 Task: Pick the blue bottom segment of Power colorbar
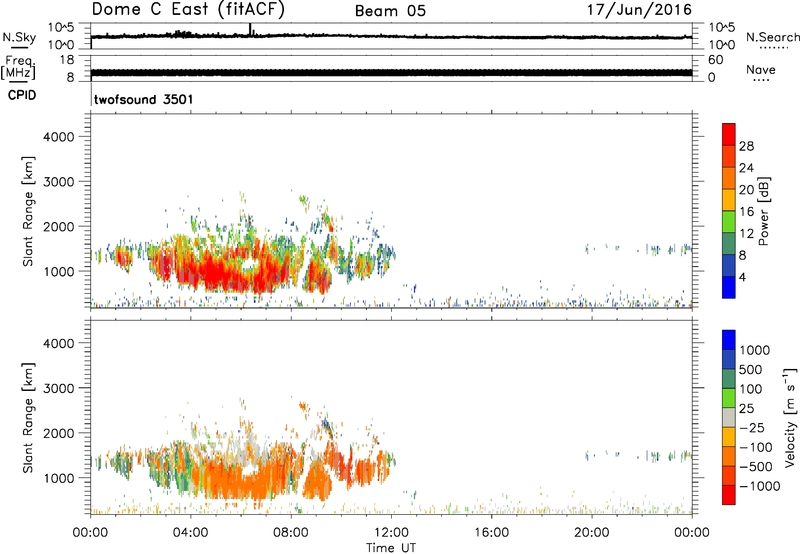[729, 287]
